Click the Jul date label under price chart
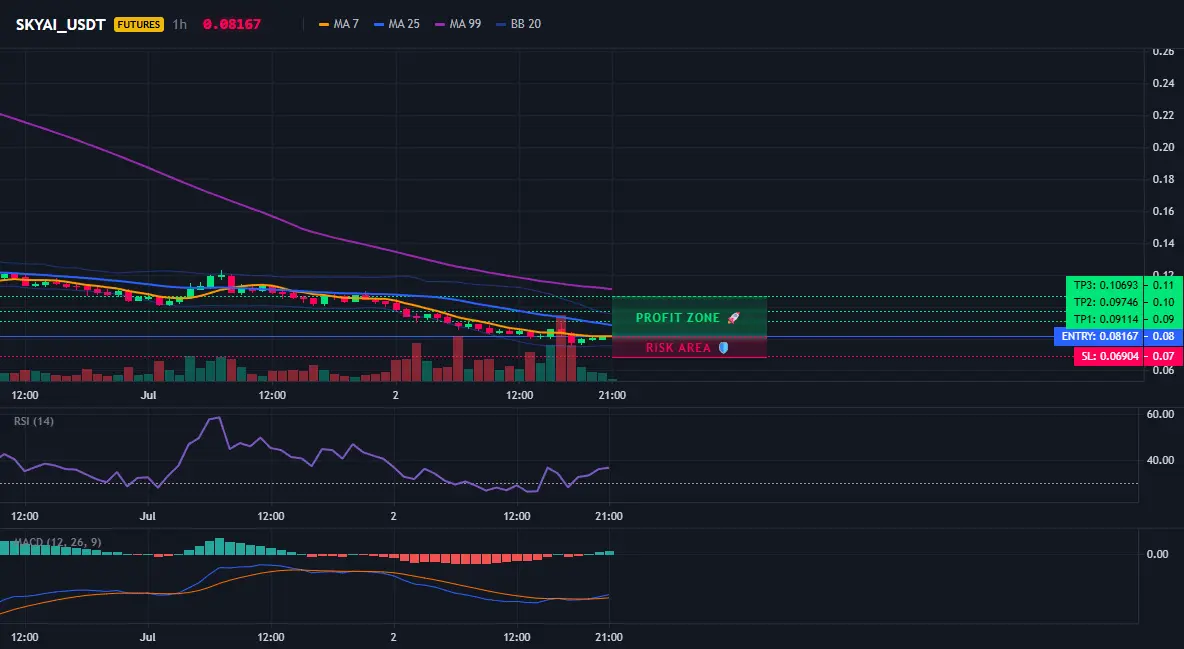Image resolution: width=1184 pixels, height=649 pixels. [148, 395]
